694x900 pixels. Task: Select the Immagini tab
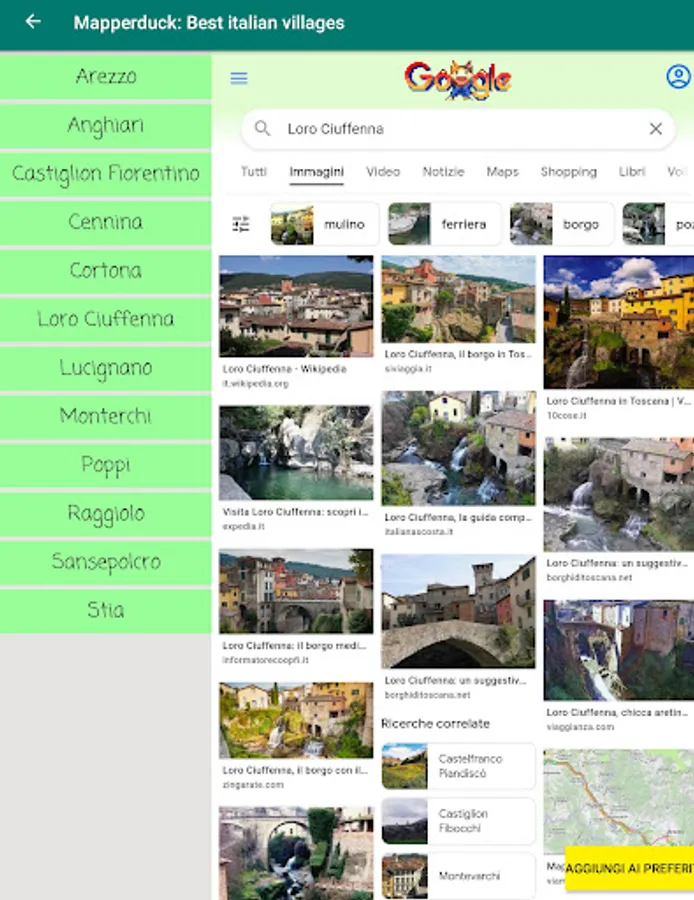[316, 172]
